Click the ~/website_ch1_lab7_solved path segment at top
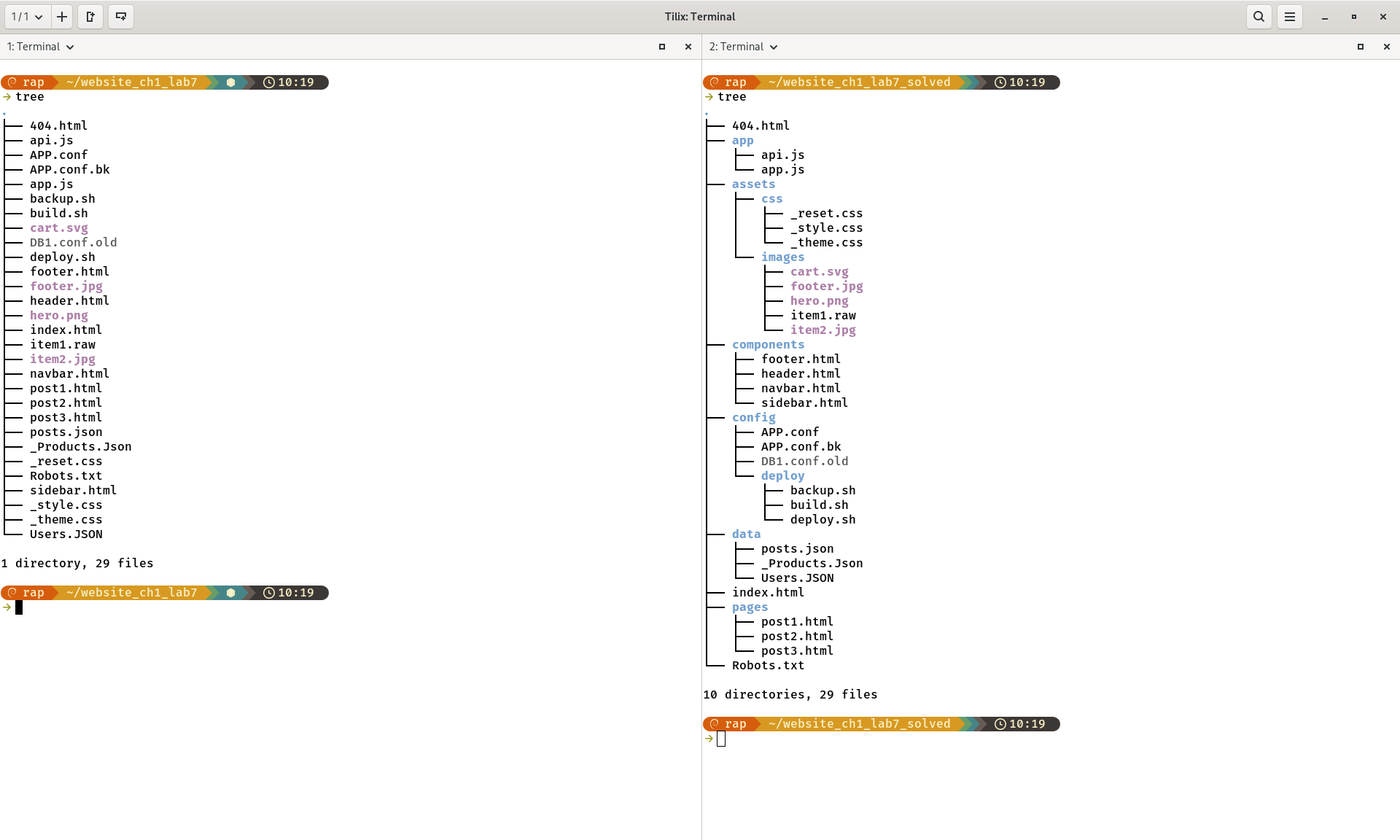Image resolution: width=1400 pixels, height=840 pixels. (859, 82)
